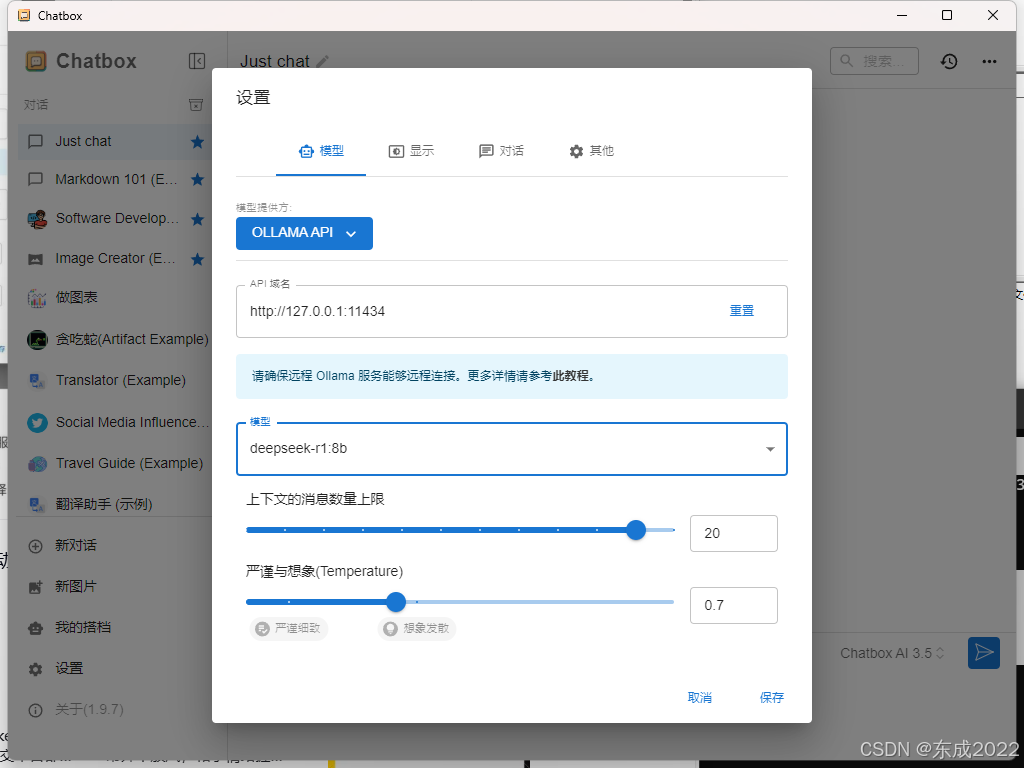Open Translator (Example) icon
Viewport: 1024px width, 768px height.
(x=37, y=381)
